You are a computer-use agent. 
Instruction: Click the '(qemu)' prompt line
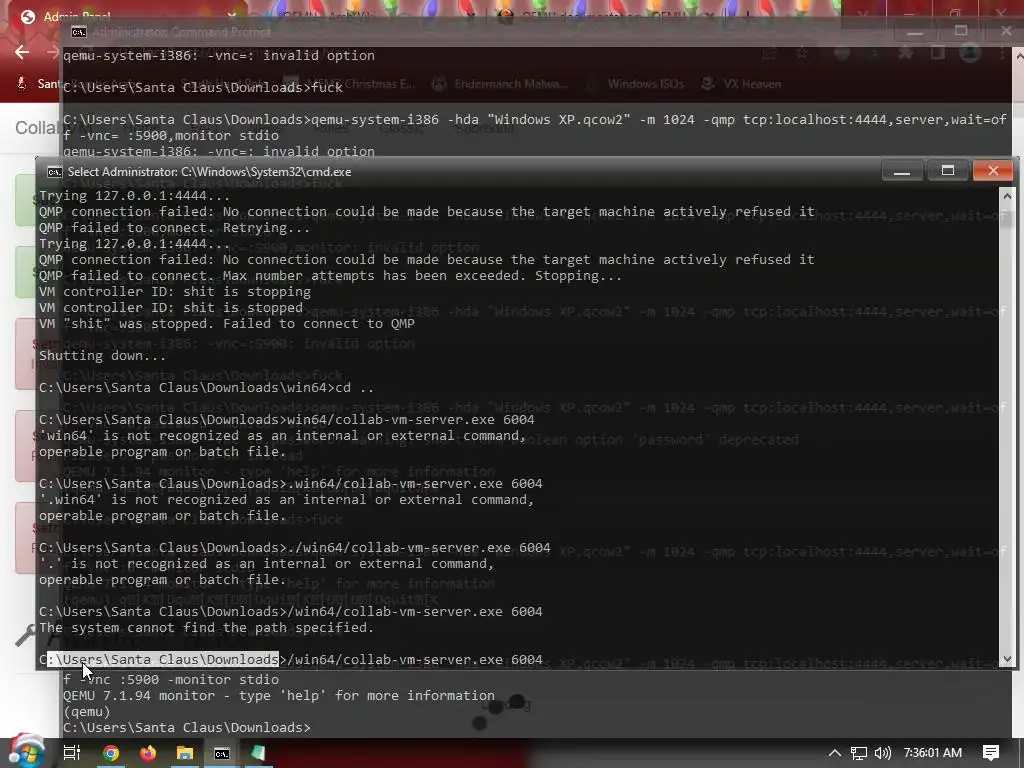coord(87,711)
